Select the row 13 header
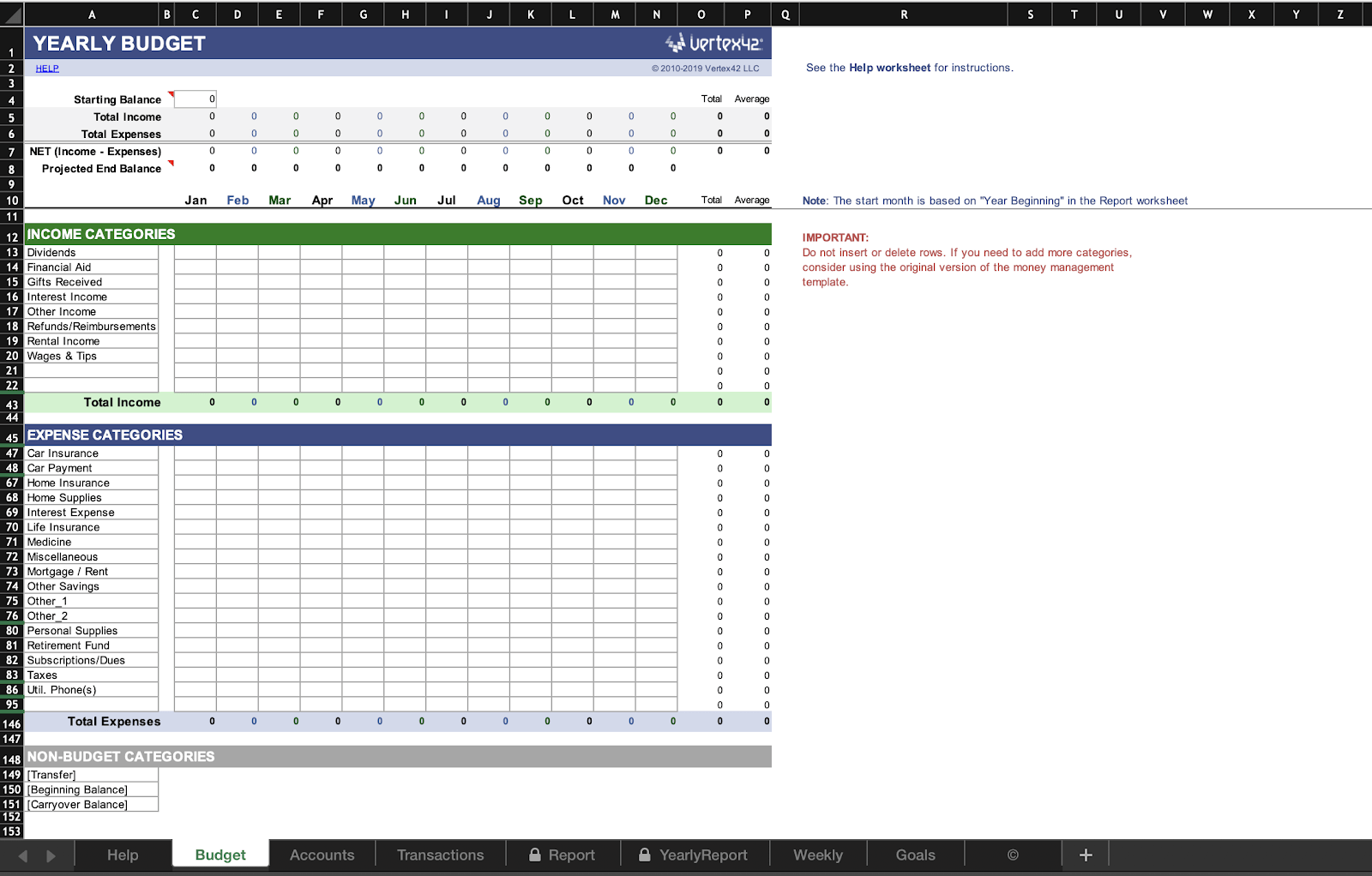 (11, 252)
